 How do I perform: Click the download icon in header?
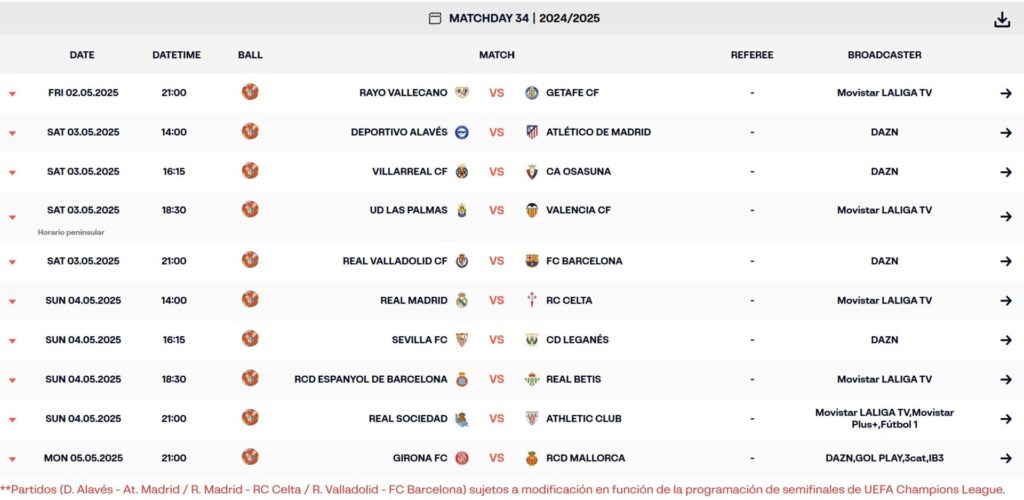click(1002, 20)
